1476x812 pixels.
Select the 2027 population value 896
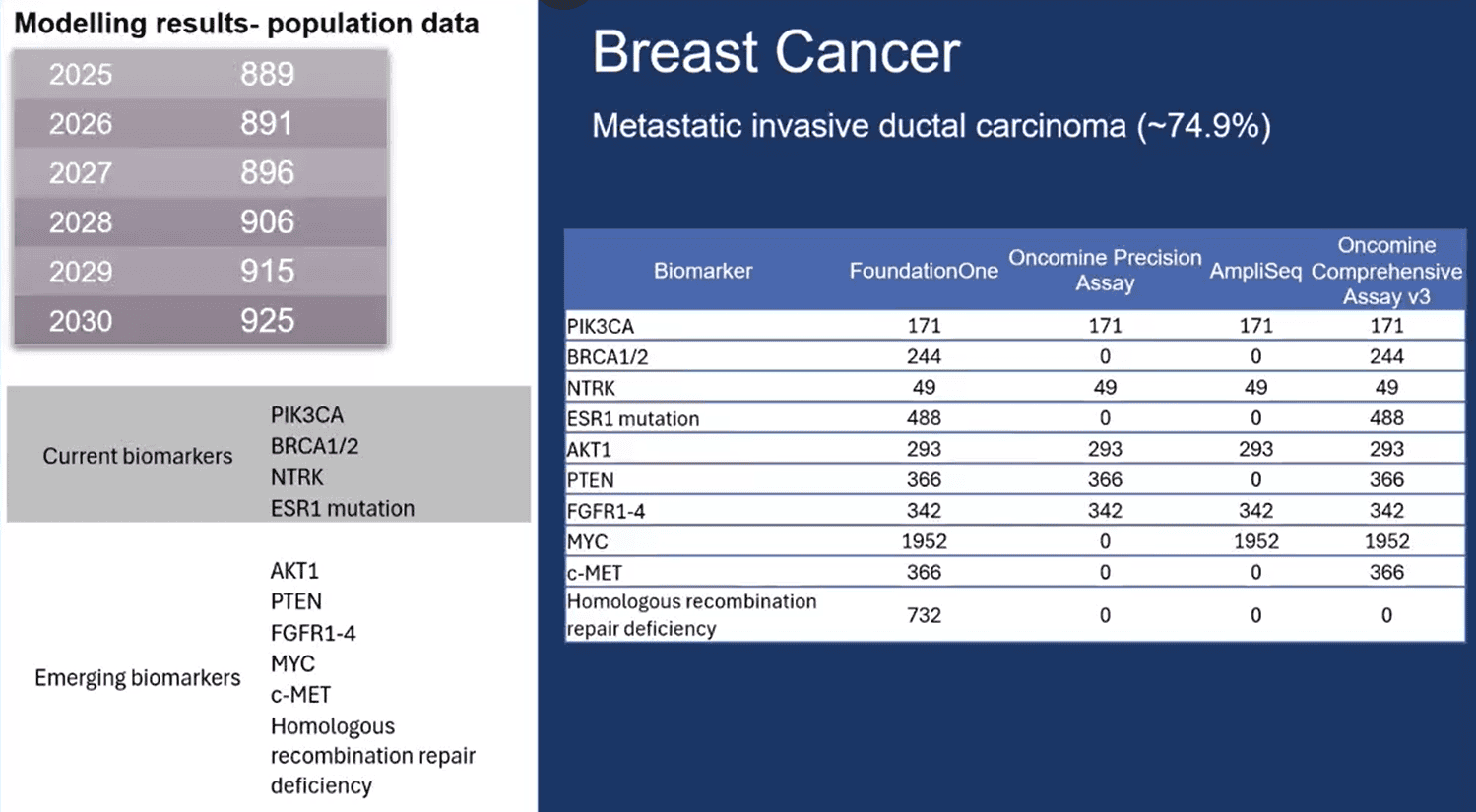pyautogui.click(x=267, y=173)
